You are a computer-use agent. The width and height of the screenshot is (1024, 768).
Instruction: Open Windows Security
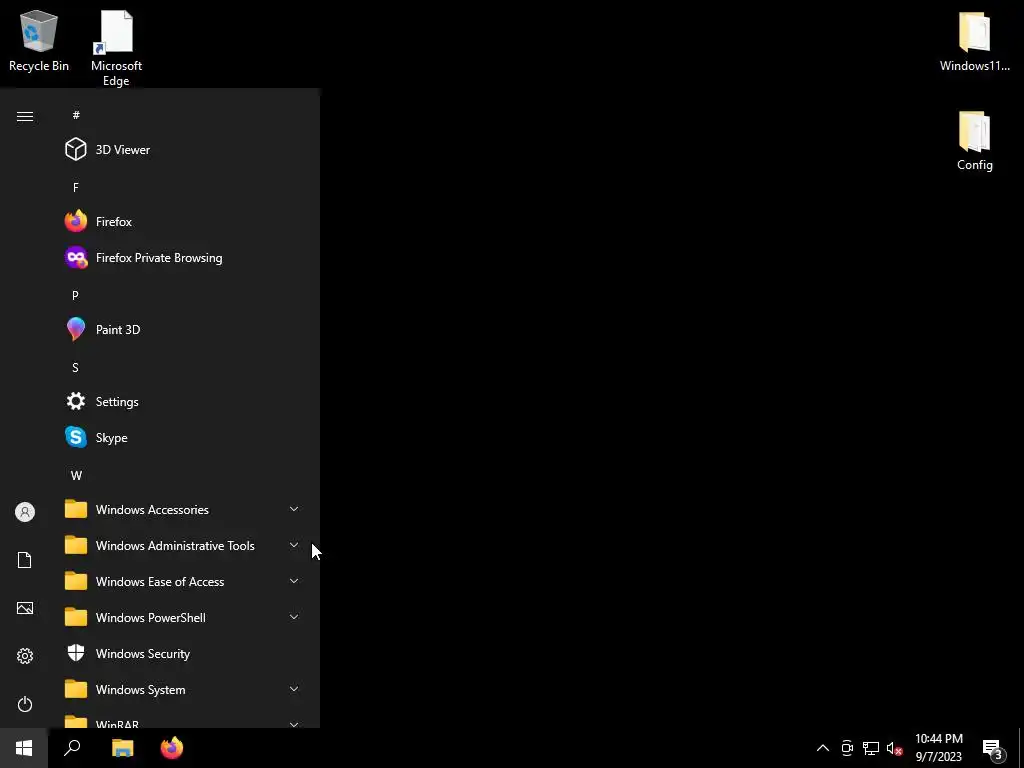pyautogui.click(x=183, y=654)
